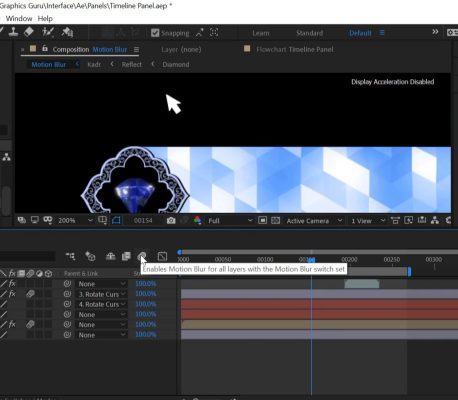The image size is (458, 400).
Task: Select the Eraser tool
Action: pyautogui.click(x=29, y=32)
